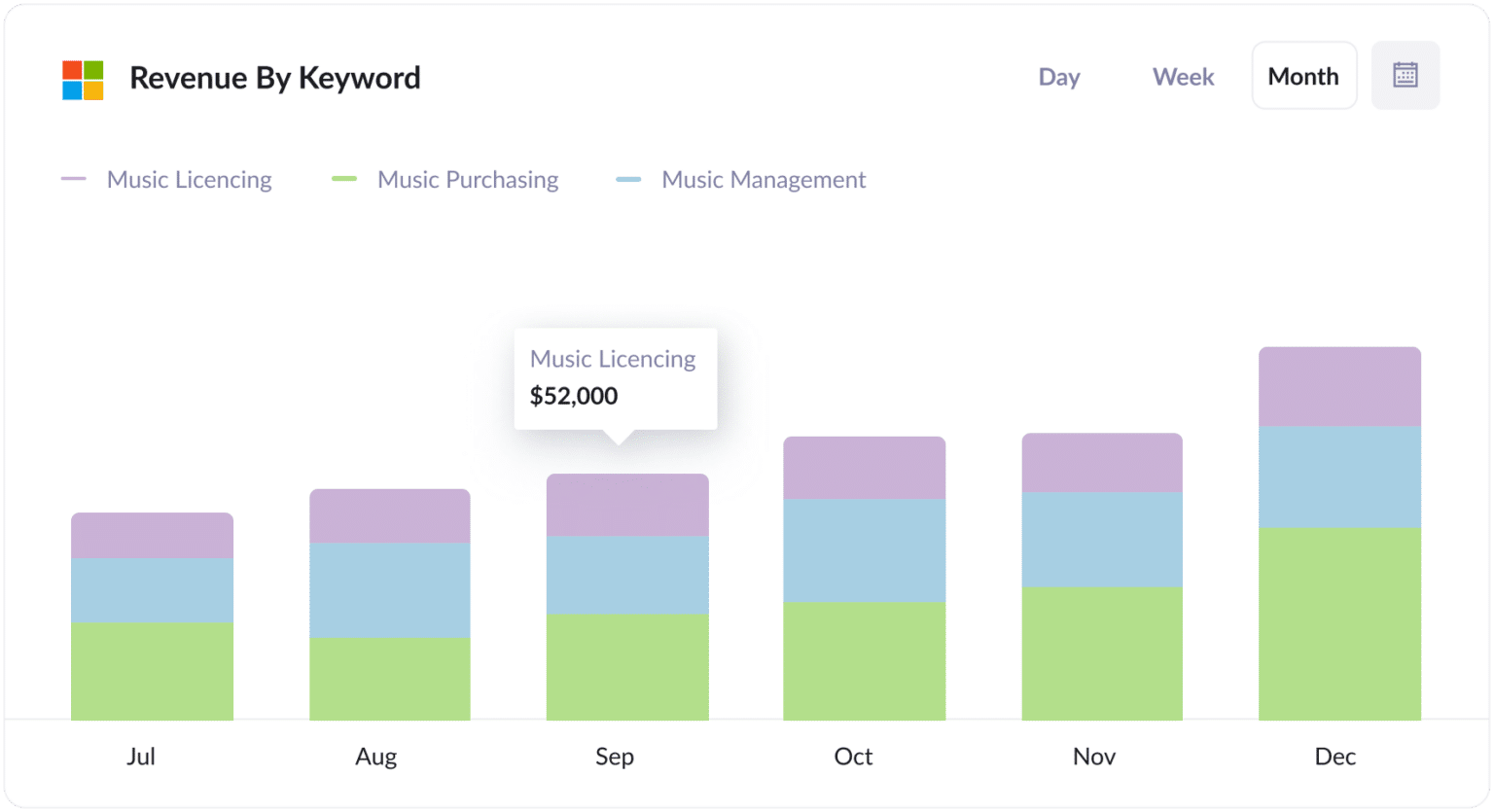Click the green Music Purchasing legend swatch
Viewport: 1494px width, 812px height.
[x=342, y=179]
